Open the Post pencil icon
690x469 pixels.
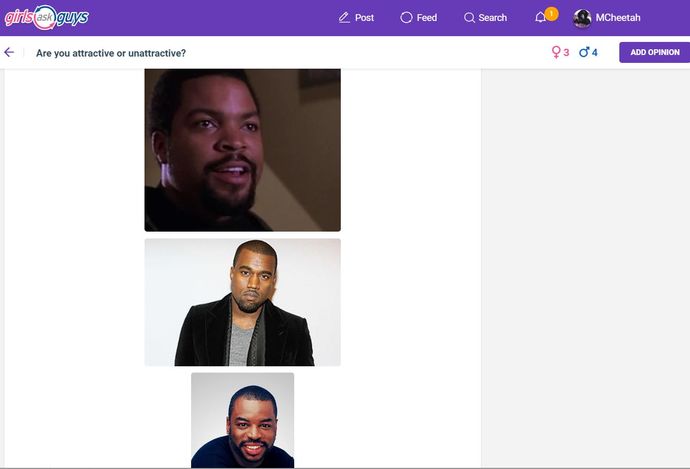coord(344,18)
